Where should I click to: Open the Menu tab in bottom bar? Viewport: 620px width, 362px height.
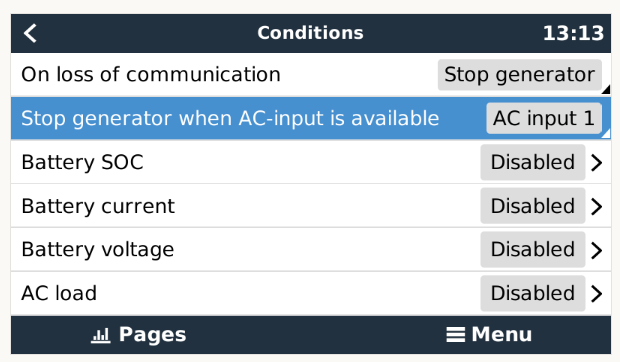[x=489, y=335]
